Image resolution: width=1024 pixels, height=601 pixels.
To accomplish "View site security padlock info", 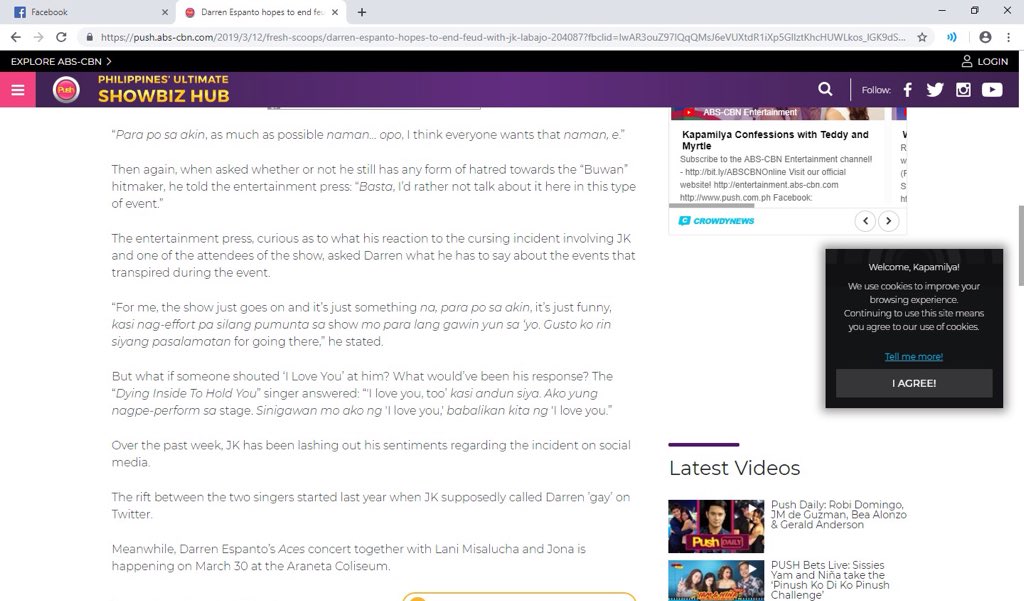I will coord(89,37).
